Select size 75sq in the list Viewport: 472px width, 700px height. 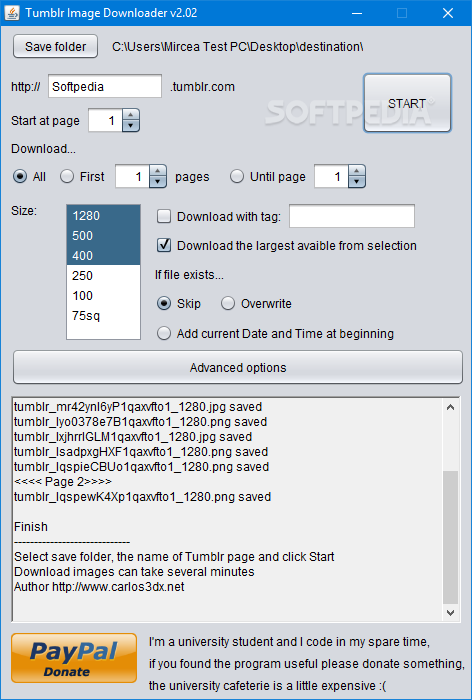(103, 316)
